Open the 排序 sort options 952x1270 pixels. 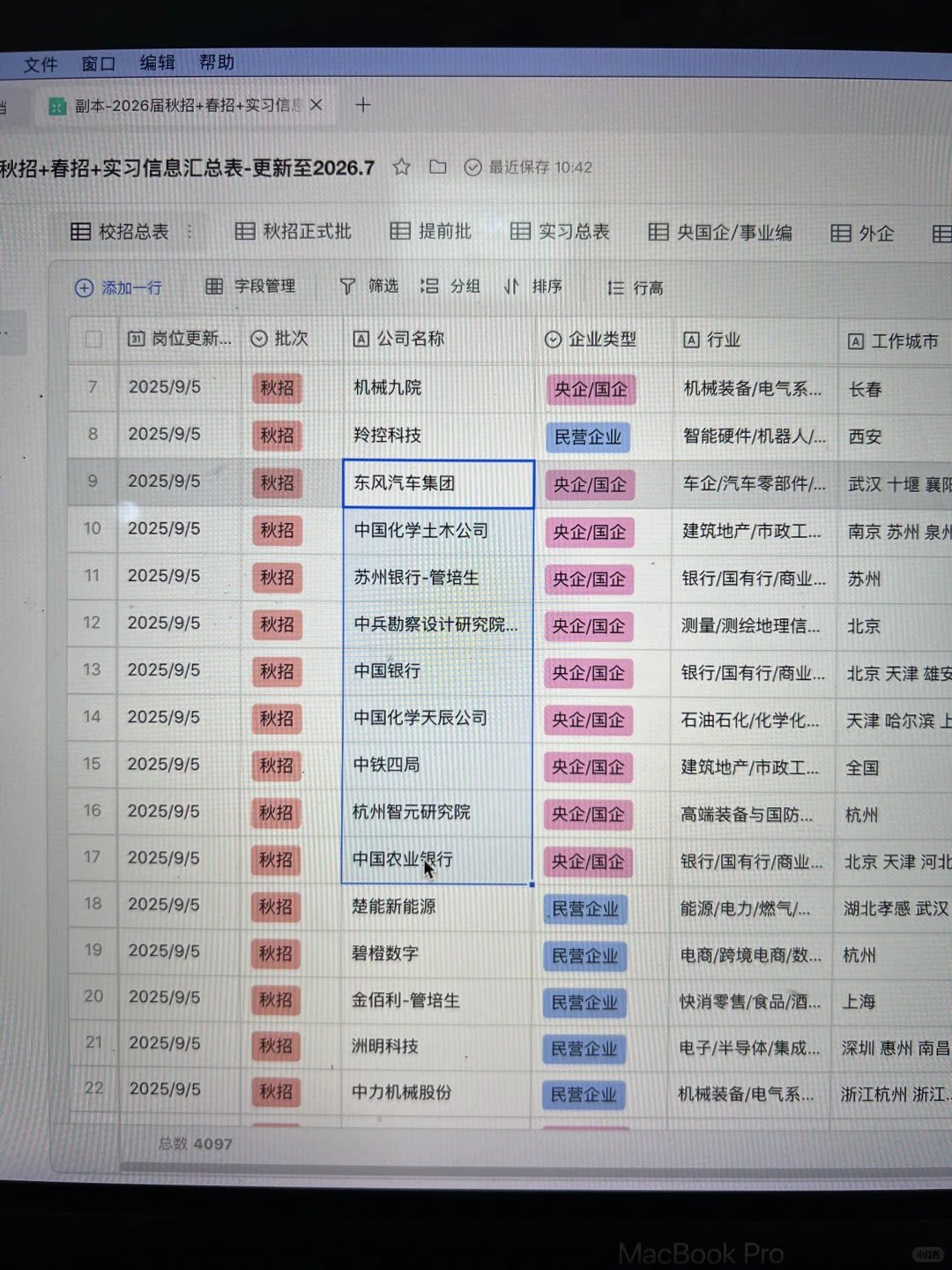[x=532, y=286]
